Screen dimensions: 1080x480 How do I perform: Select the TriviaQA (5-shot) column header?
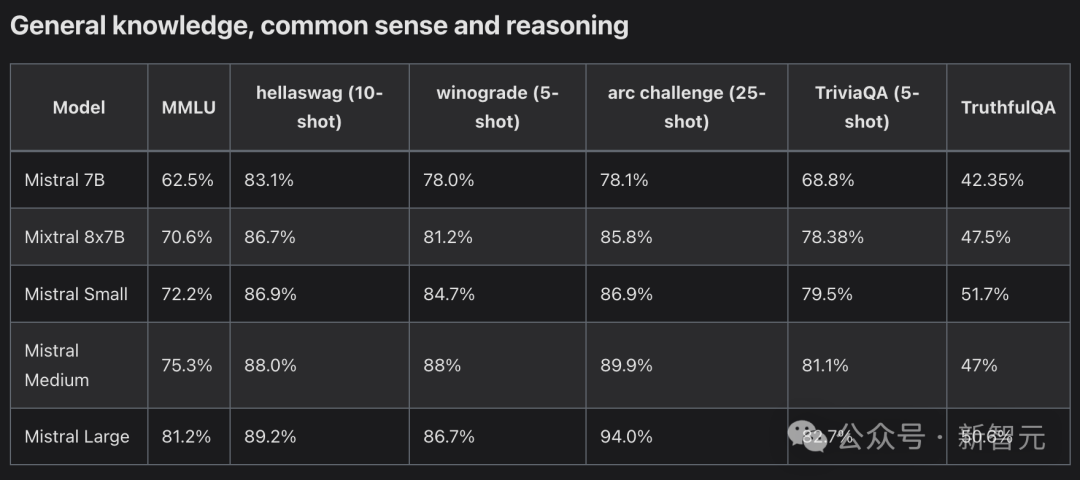866,107
